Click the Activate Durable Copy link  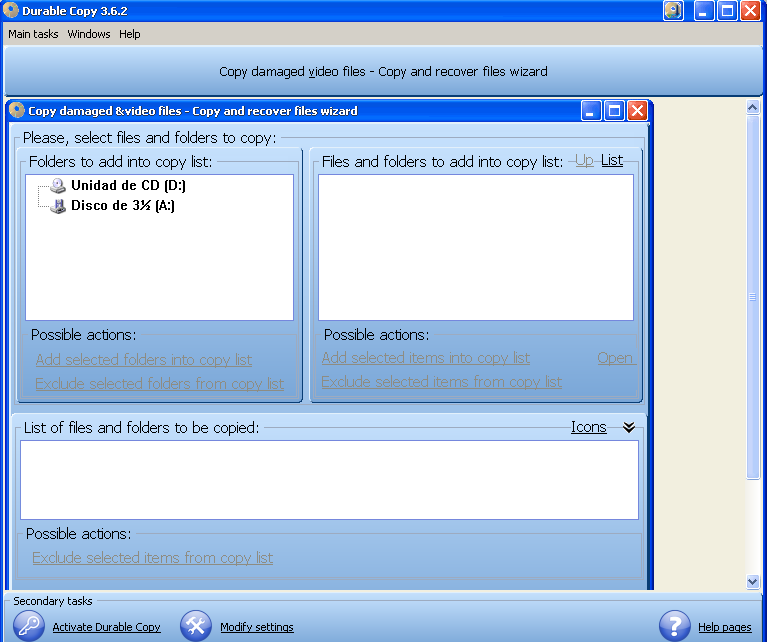coord(107,627)
